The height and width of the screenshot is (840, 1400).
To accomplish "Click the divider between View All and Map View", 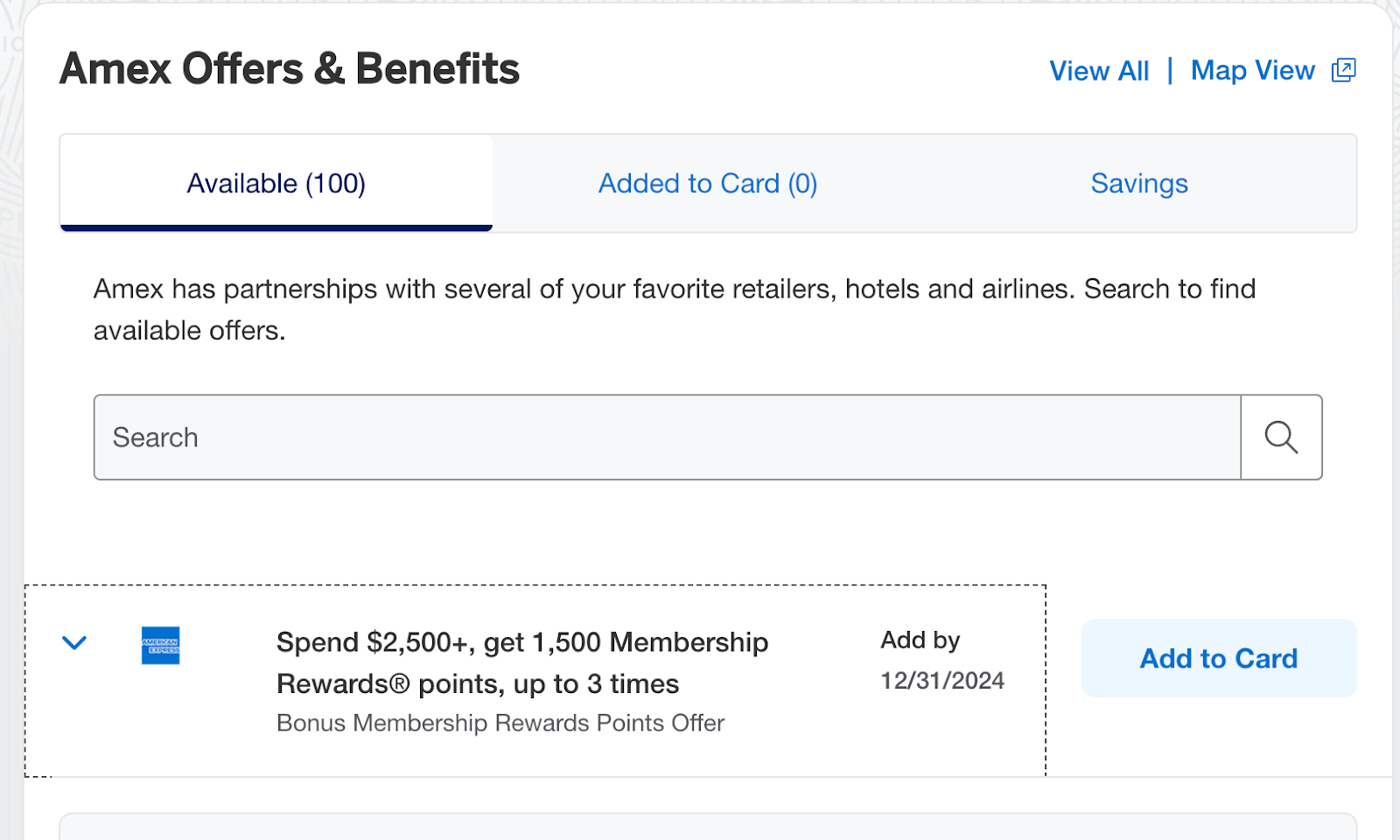I will 1170,71.
